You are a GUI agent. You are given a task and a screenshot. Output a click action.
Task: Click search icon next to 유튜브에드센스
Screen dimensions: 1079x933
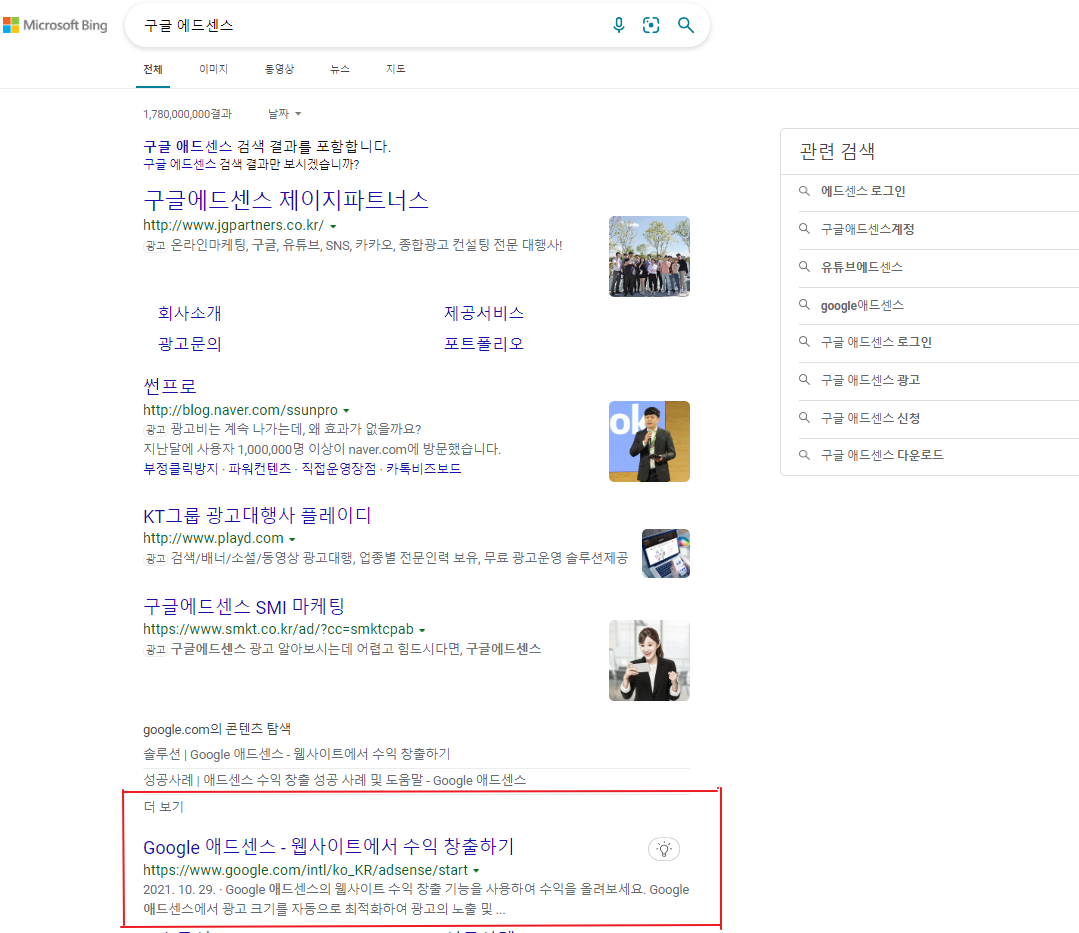click(804, 266)
